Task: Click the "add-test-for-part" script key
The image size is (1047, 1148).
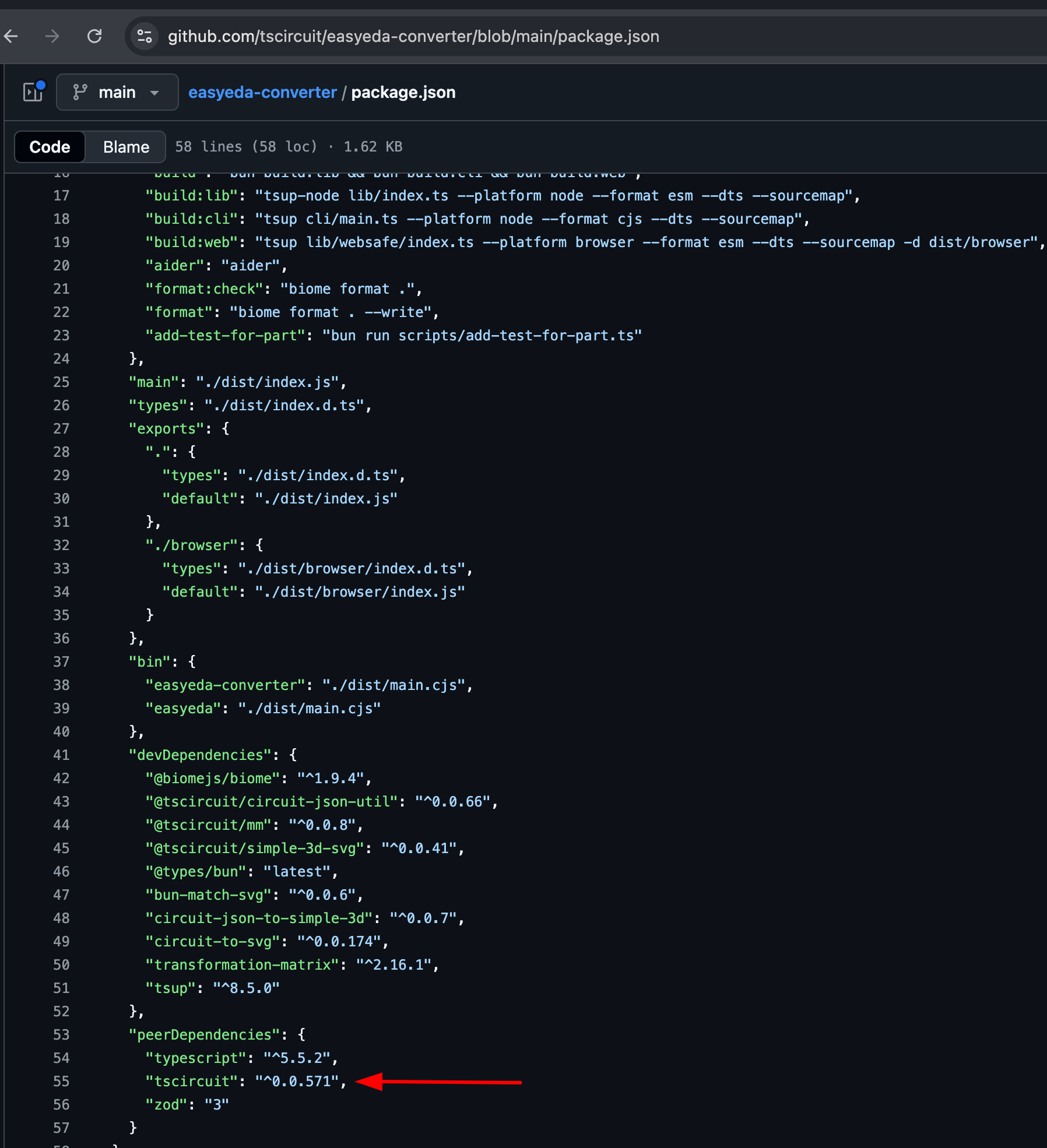Action: pyautogui.click(x=226, y=336)
